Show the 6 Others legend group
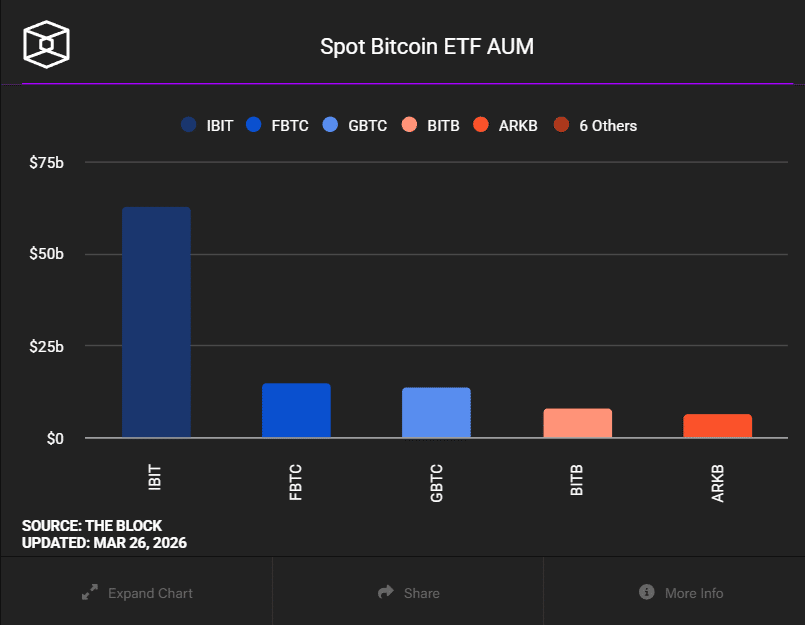Screen dimensions: 805x625 point(596,125)
